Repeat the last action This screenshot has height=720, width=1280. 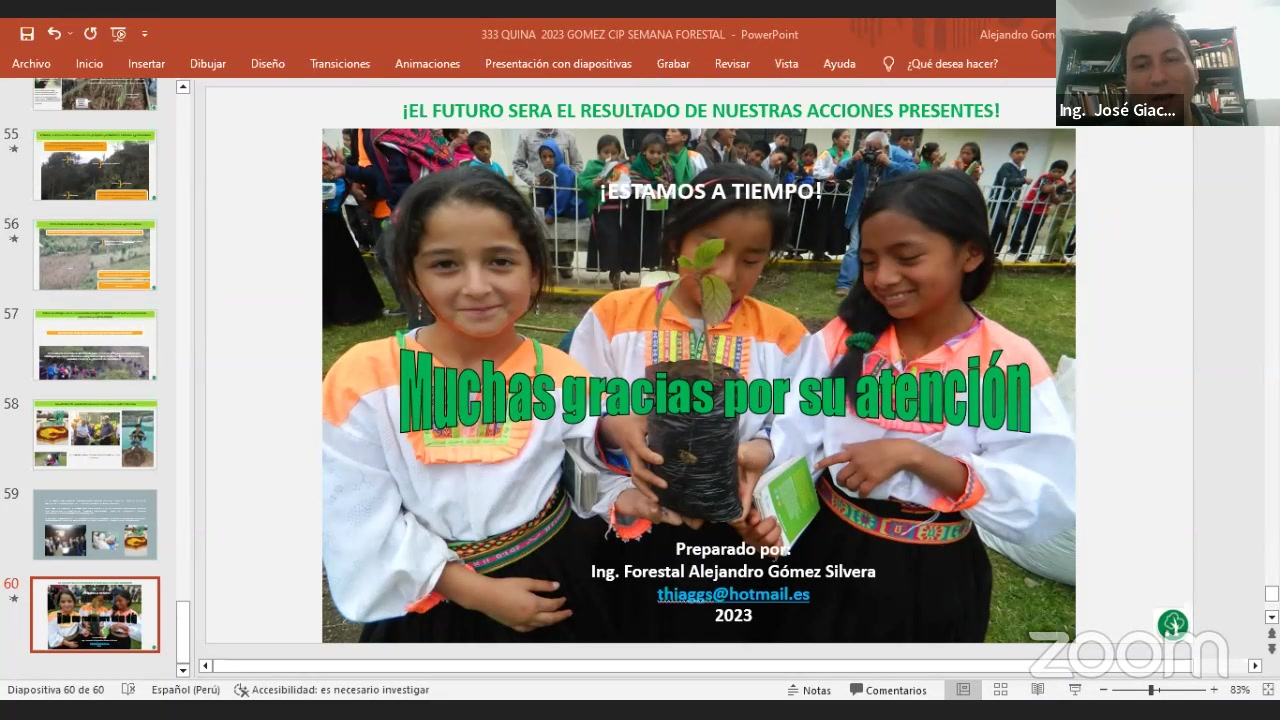(90, 34)
